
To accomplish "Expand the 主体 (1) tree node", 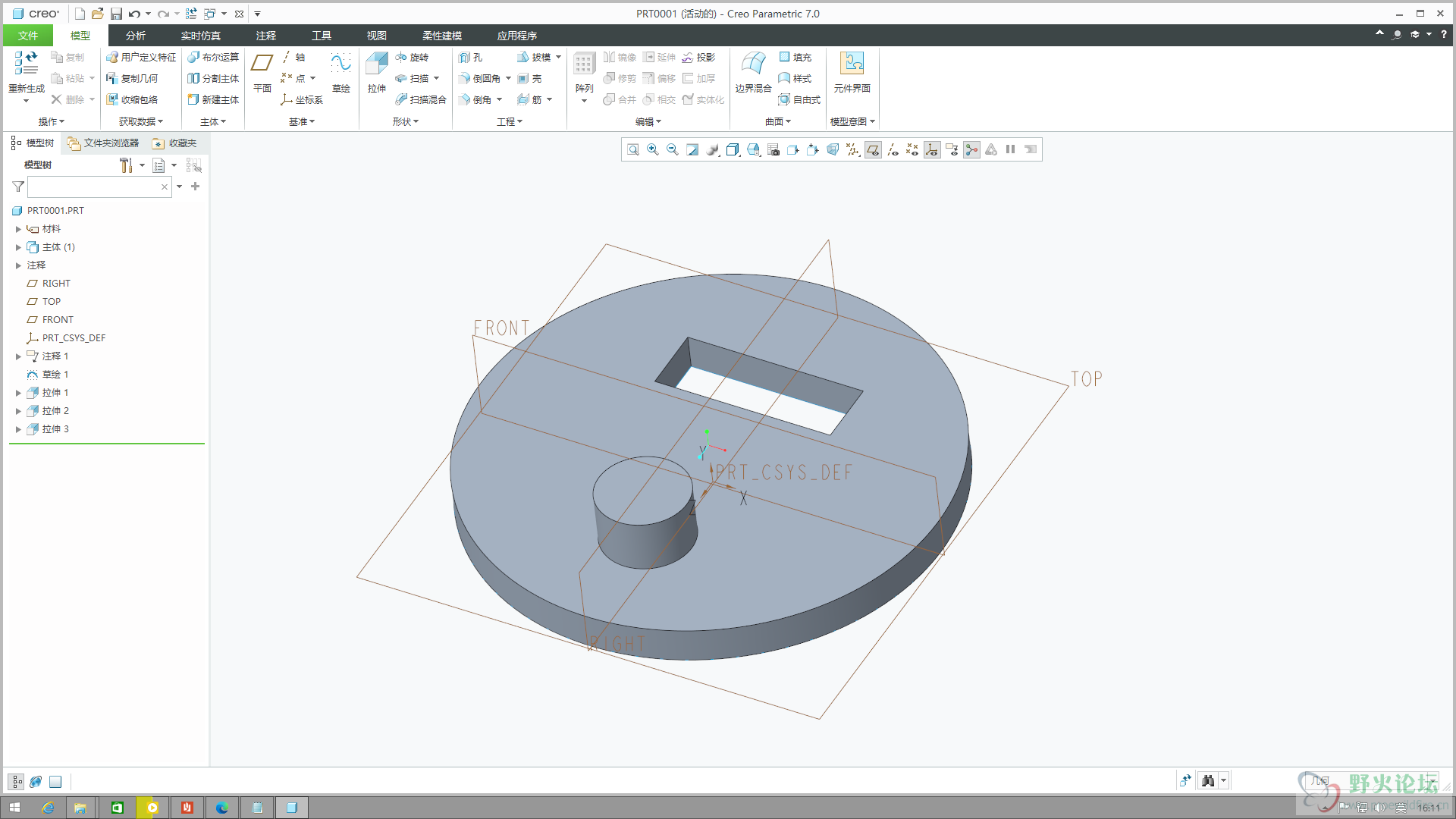I will (18, 247).
